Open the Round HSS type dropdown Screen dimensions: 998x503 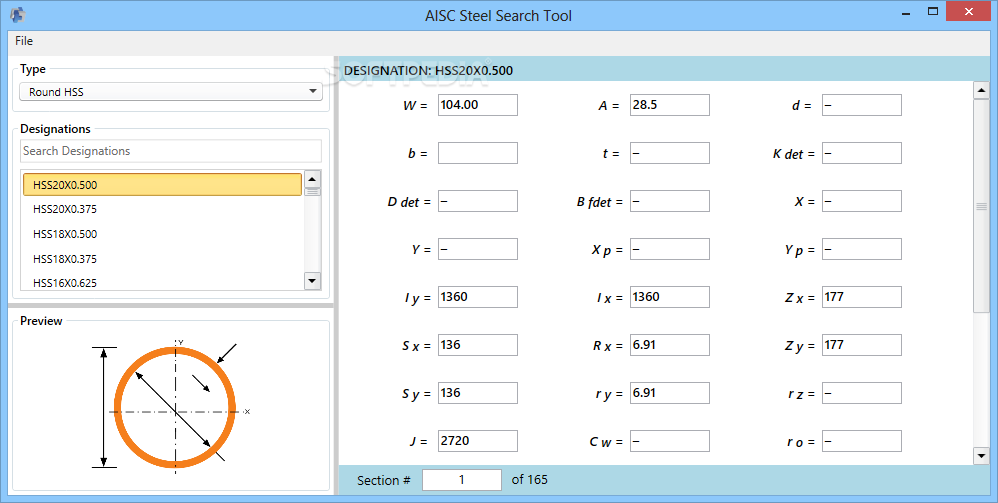tap(171, 92)
